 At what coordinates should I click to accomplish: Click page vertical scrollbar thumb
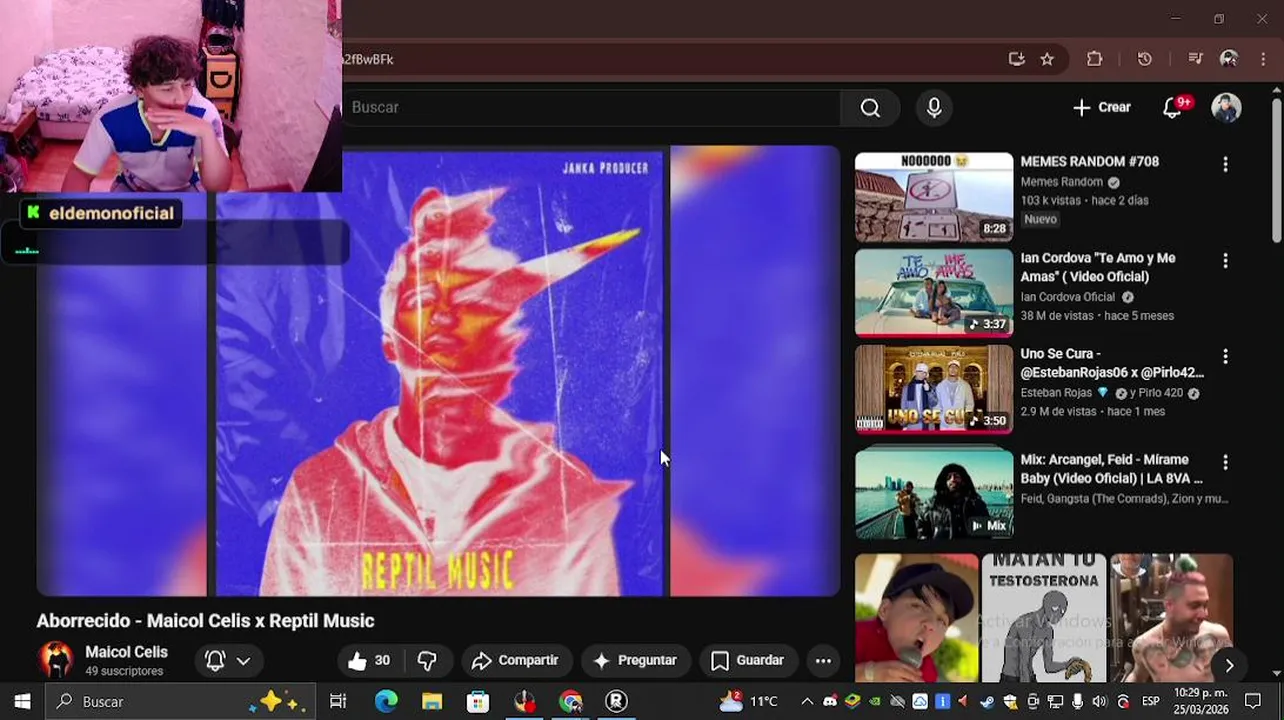(1277, 170)
